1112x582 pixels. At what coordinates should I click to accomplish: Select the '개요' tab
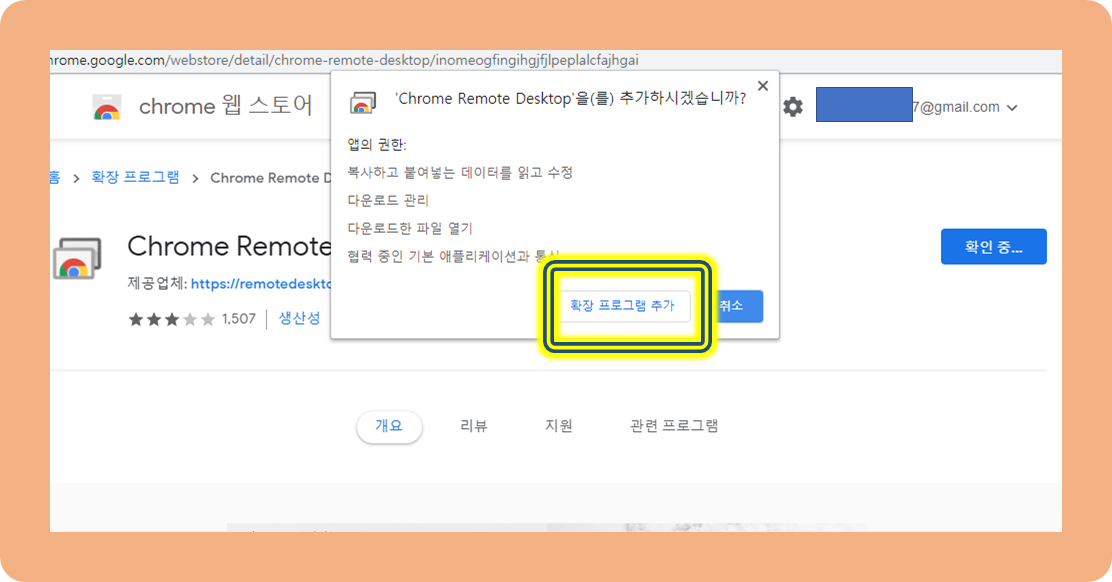coord(389,426)
